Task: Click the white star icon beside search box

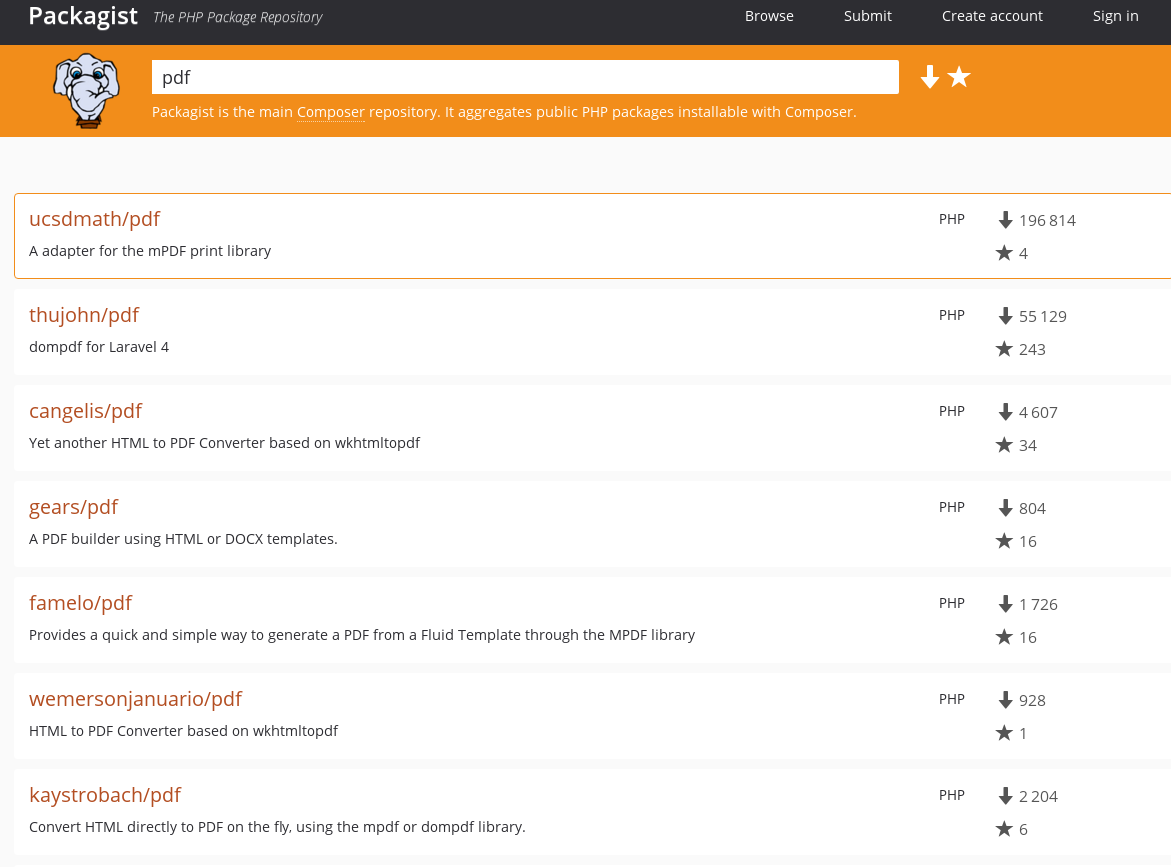Action: [959, 76]
